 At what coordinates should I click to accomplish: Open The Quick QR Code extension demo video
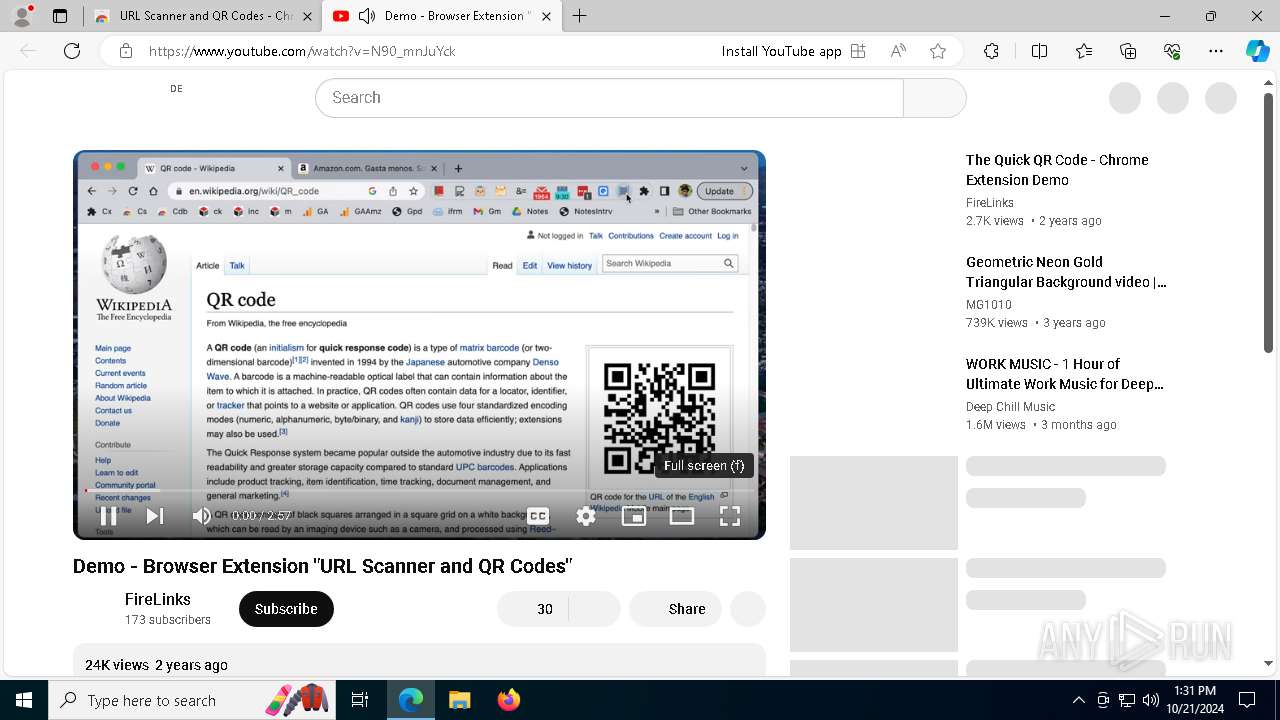tap(1057, 170)
